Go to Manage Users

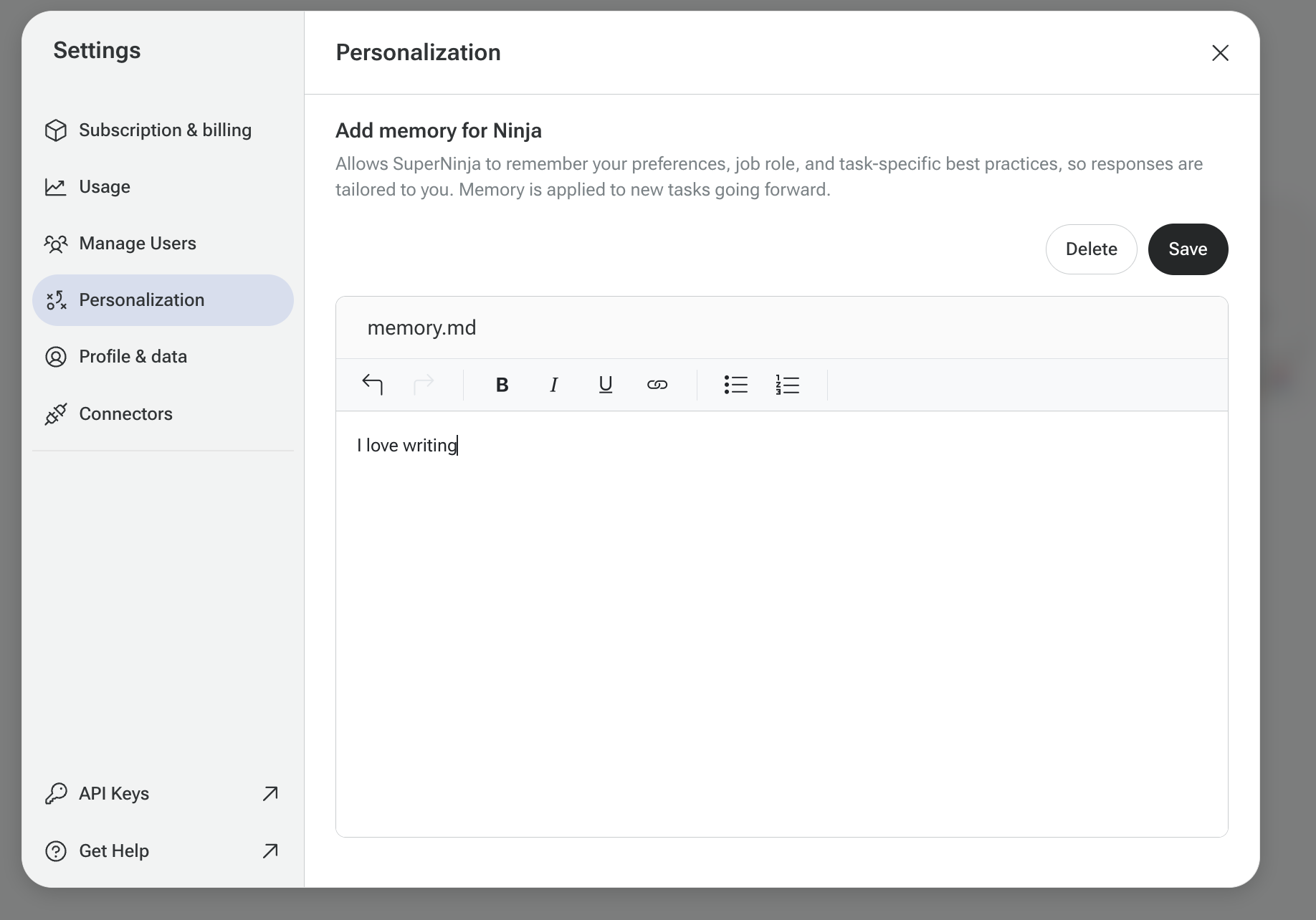[163, 244]
